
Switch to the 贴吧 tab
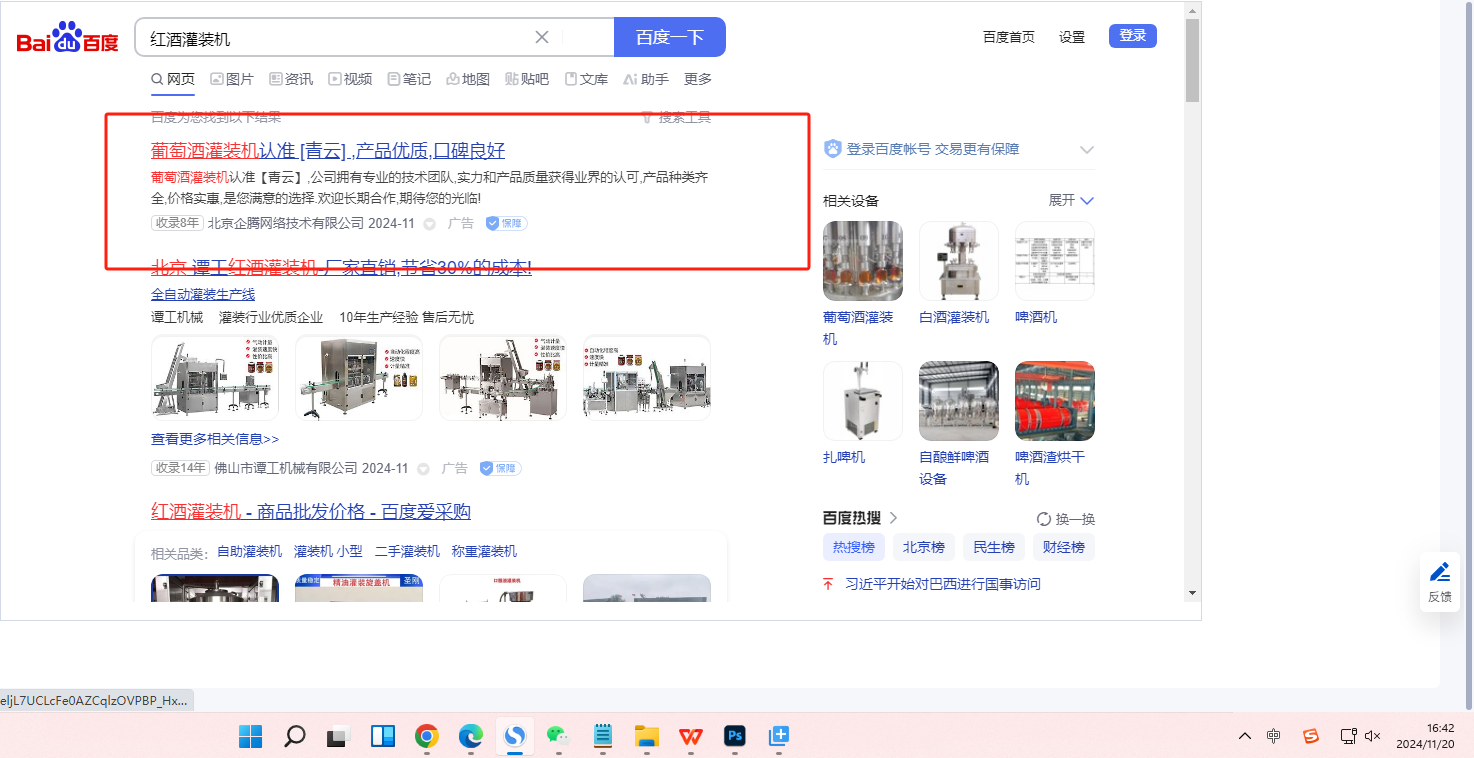click(x=527, y=79)
